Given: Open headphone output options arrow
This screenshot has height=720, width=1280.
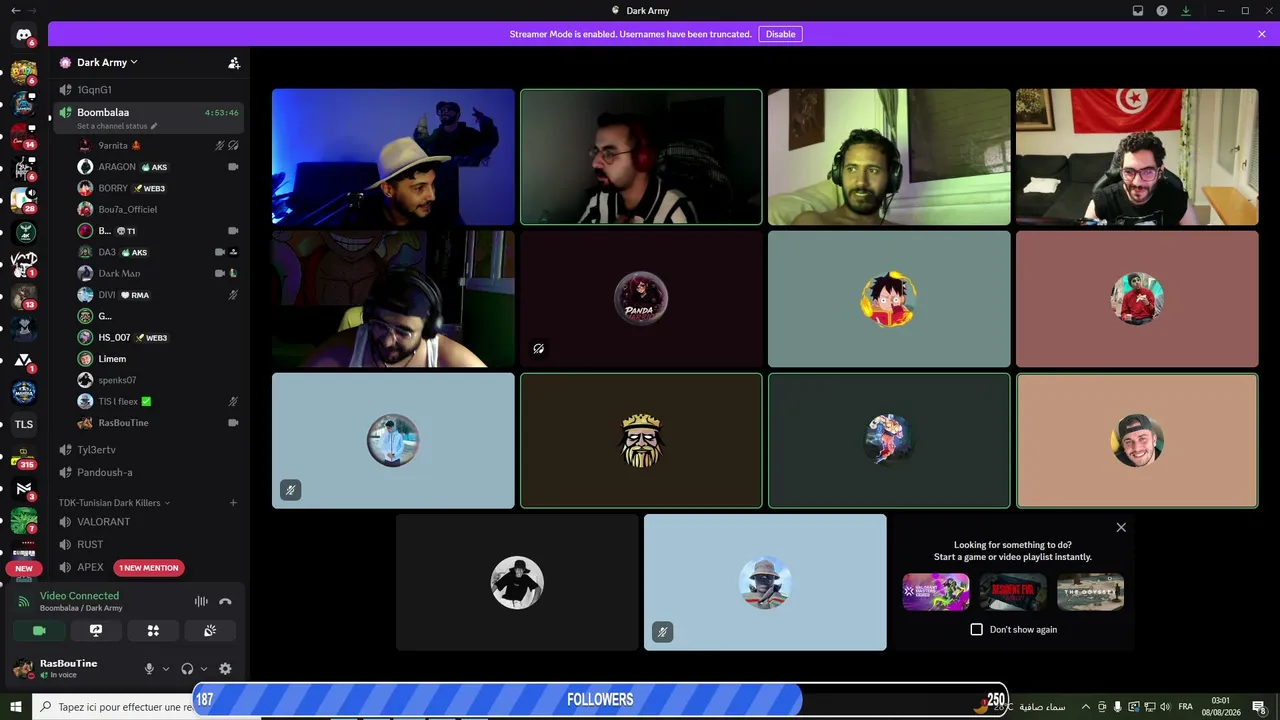Looking at the screenshot, I should point(204,669).
